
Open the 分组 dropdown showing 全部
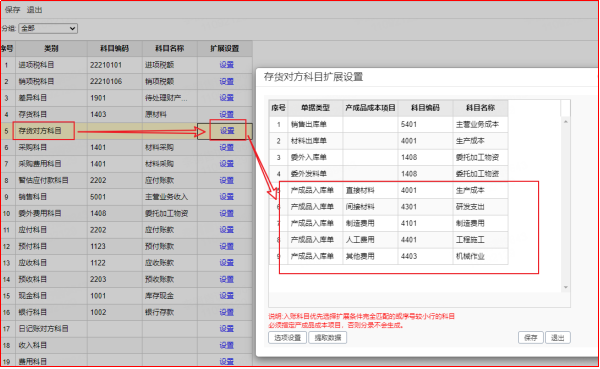coord(48,28)
